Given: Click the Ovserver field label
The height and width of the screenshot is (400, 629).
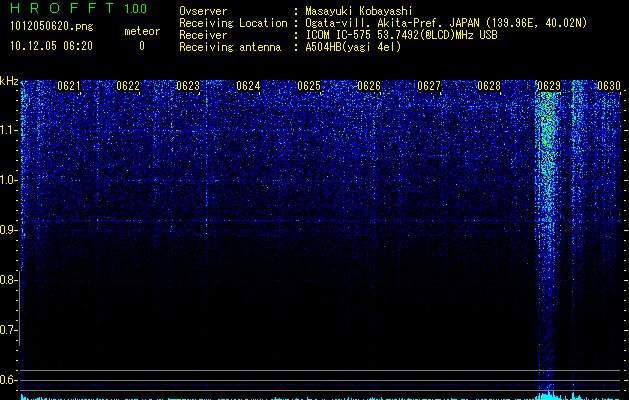Looking at the screenshot, I should (x=203, y=11).
